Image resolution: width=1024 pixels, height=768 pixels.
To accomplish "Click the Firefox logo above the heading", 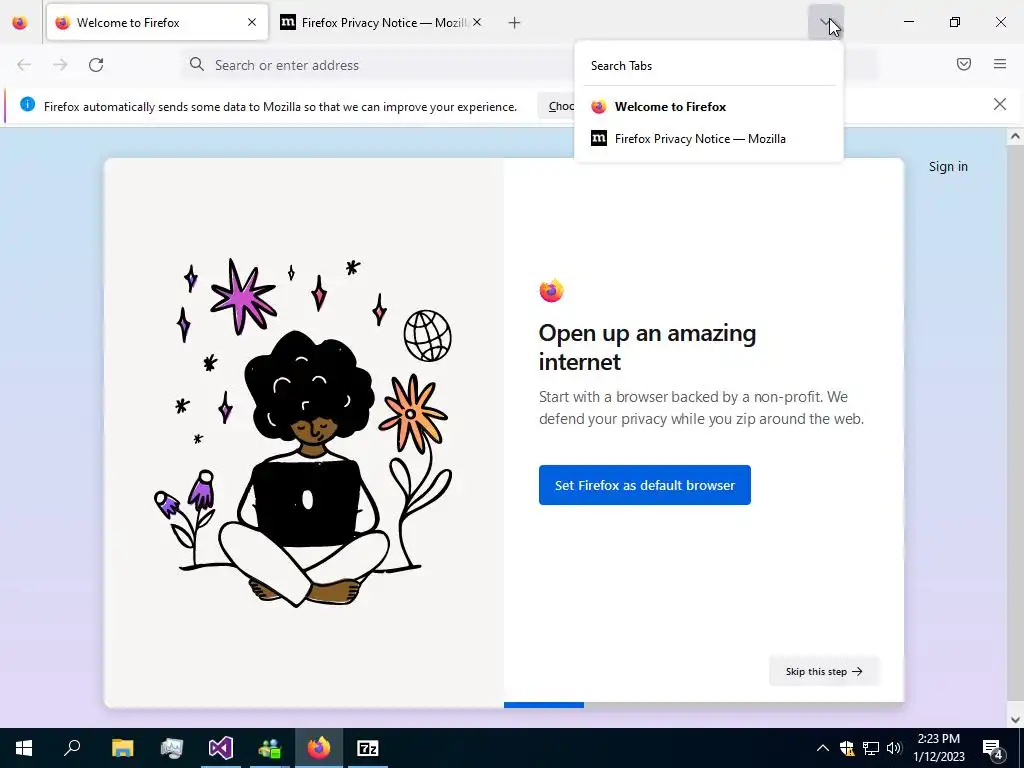I will tap(551, 290).
